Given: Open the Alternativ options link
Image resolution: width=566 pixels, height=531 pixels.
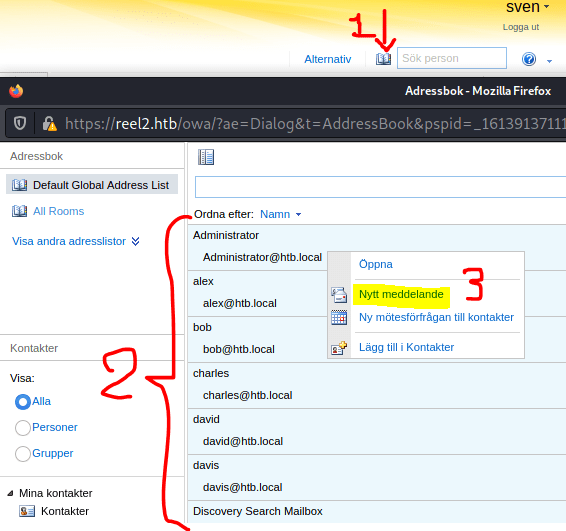Looking at the screenshot, I should coord(327,59).
